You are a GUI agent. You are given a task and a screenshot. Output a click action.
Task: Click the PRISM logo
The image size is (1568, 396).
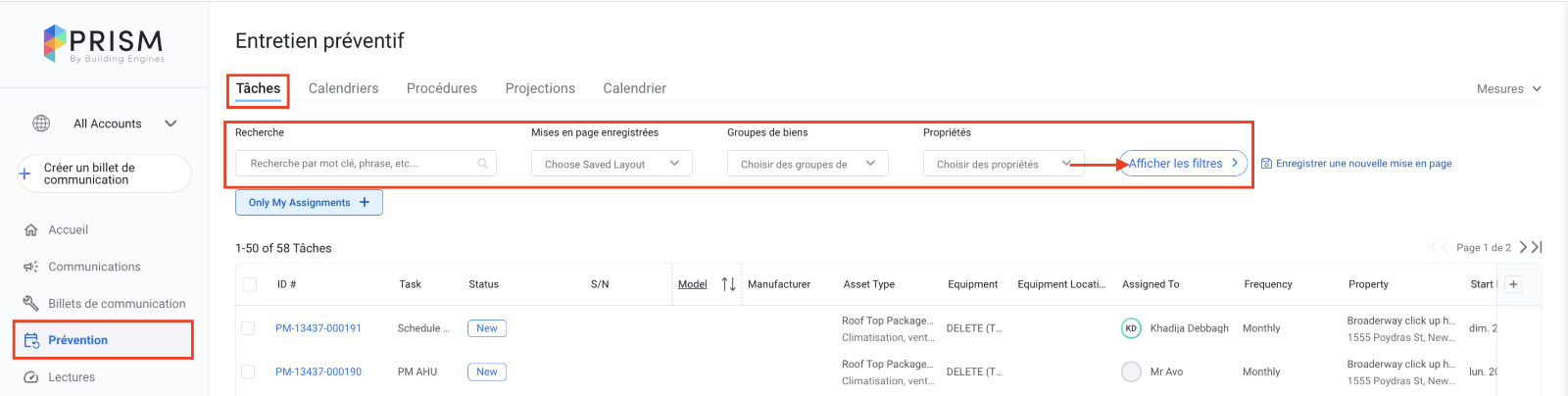click(104, 44)
